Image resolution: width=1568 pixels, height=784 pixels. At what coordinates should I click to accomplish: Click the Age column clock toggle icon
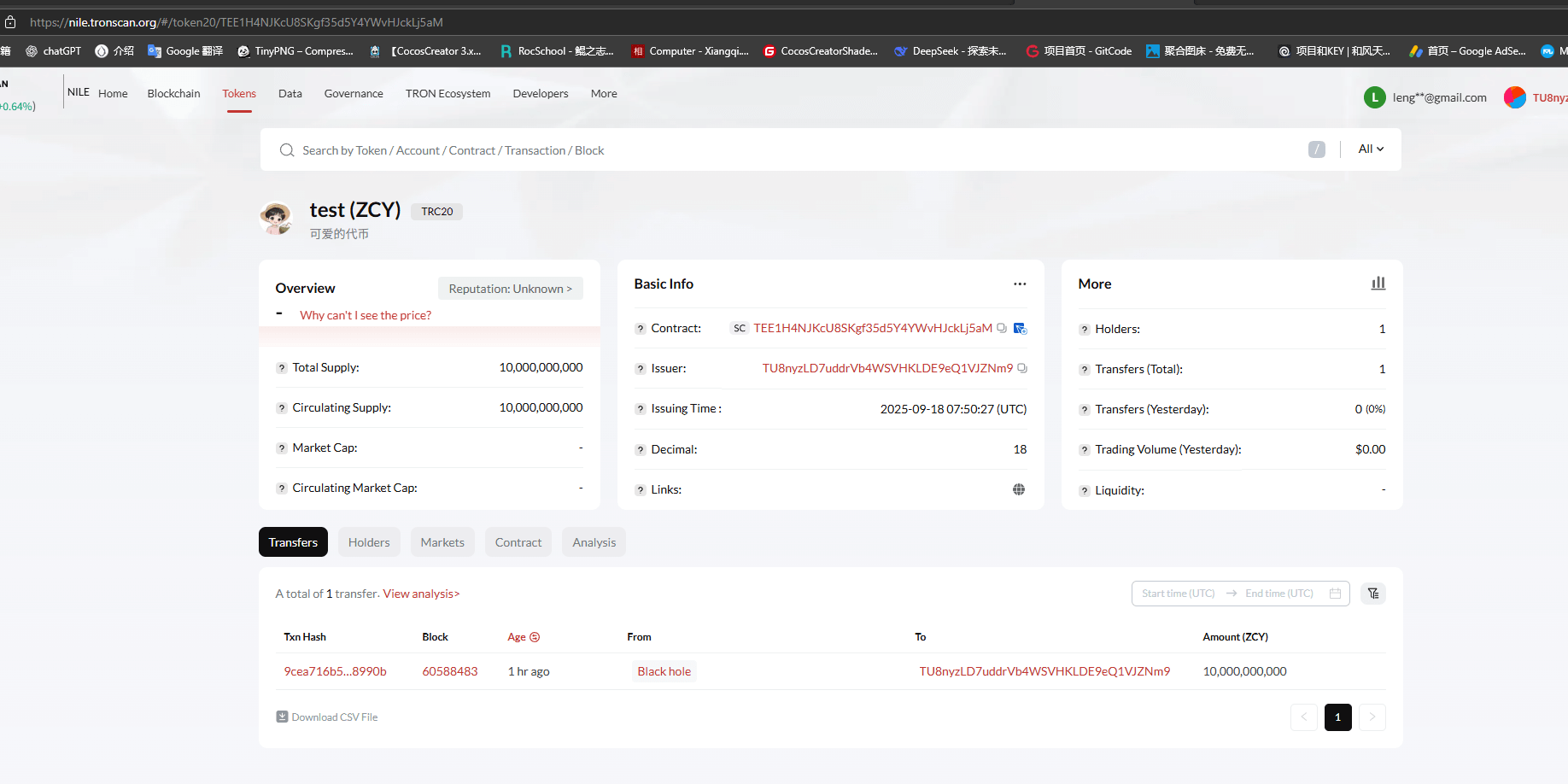tap(535, 637)
